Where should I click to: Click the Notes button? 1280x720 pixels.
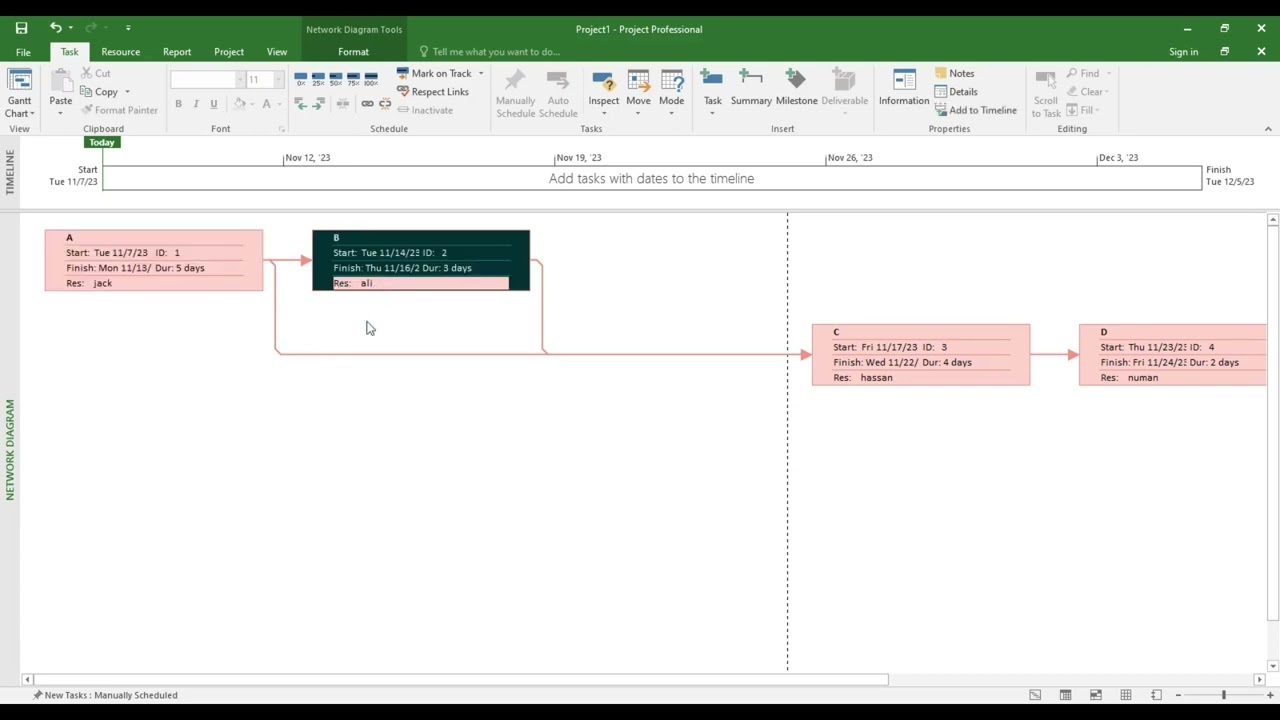(x=954, y=73)
